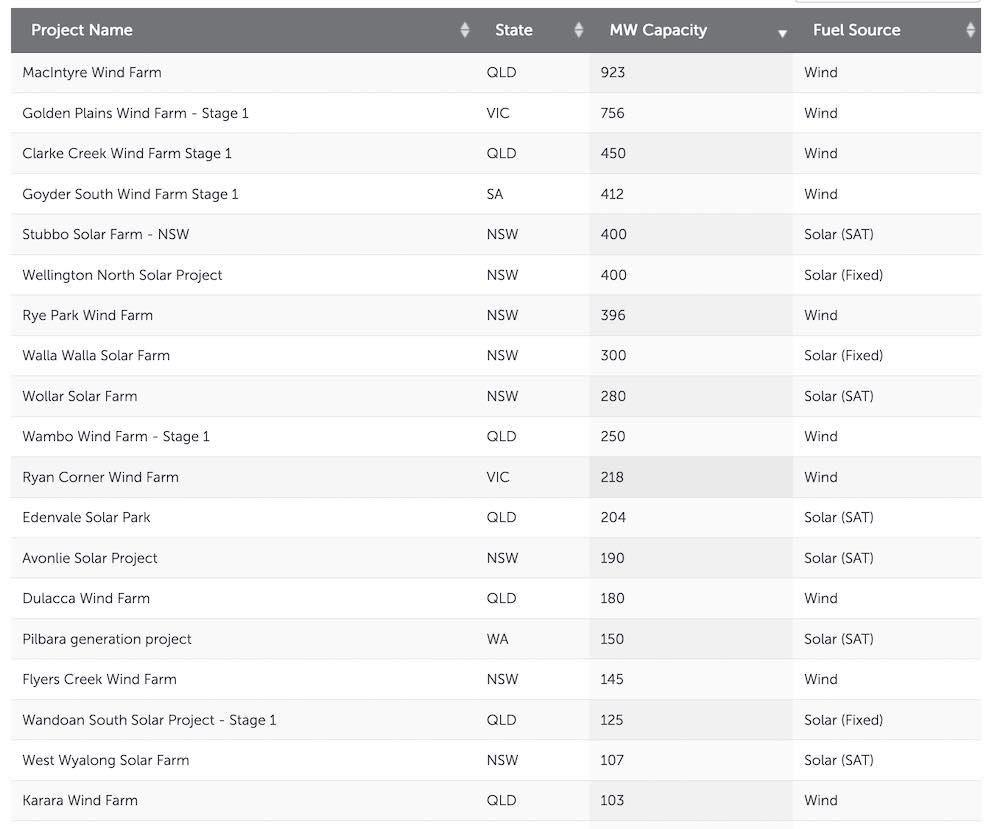This screenshot has height=829, width=1000.
Task: Click VIC state in Ryan Corner row
Action: [498, 478]
